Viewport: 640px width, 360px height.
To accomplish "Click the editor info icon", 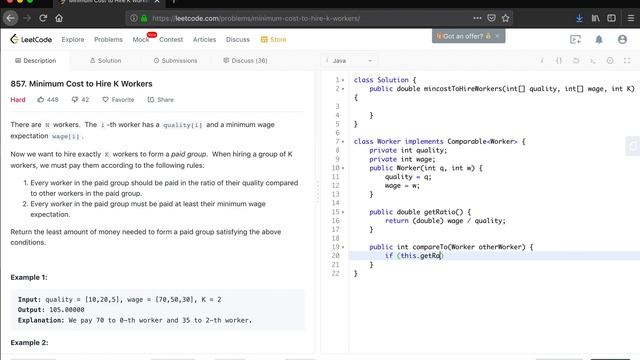I will (542, 60).
